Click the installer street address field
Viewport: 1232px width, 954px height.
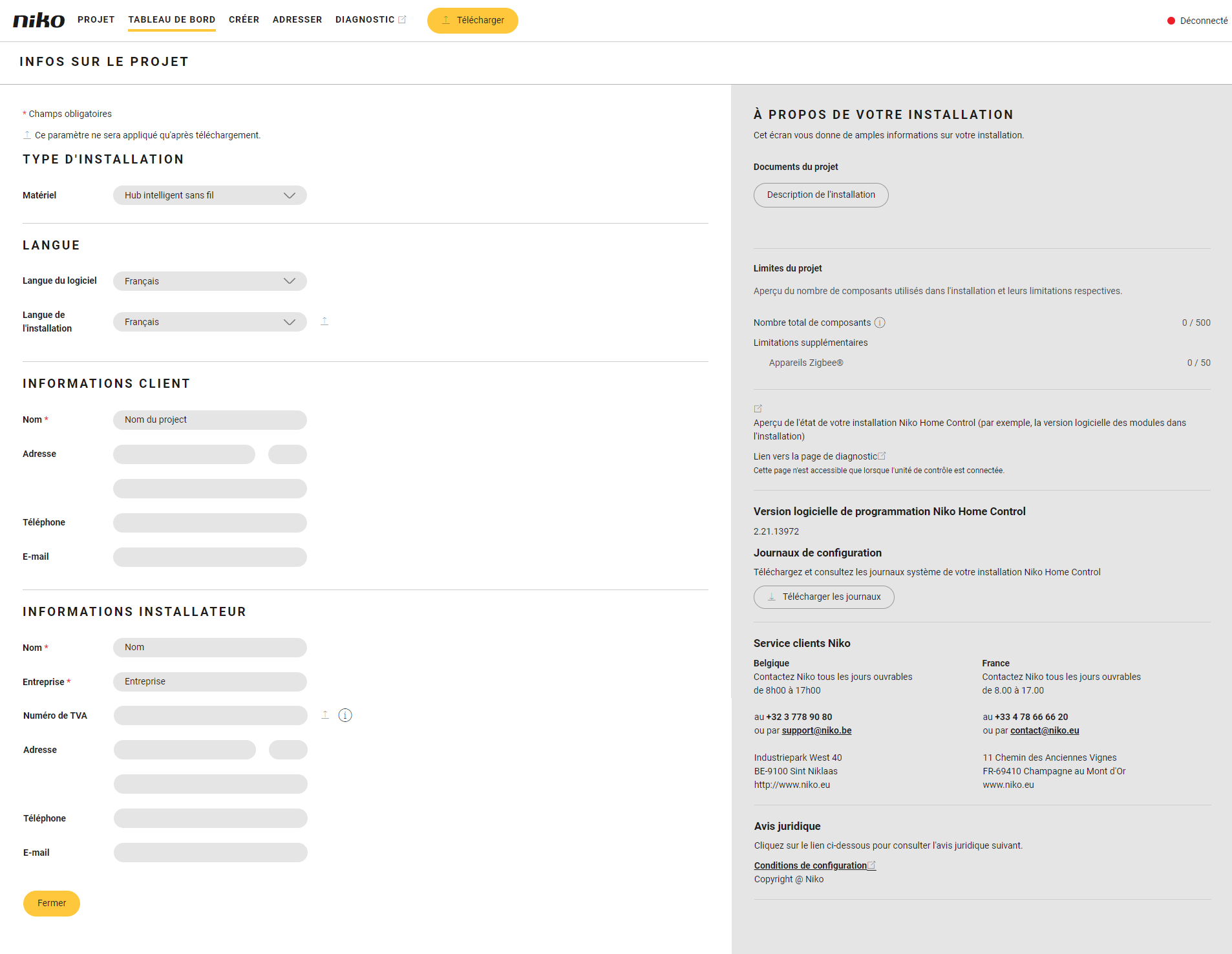[x=185, y=750]
